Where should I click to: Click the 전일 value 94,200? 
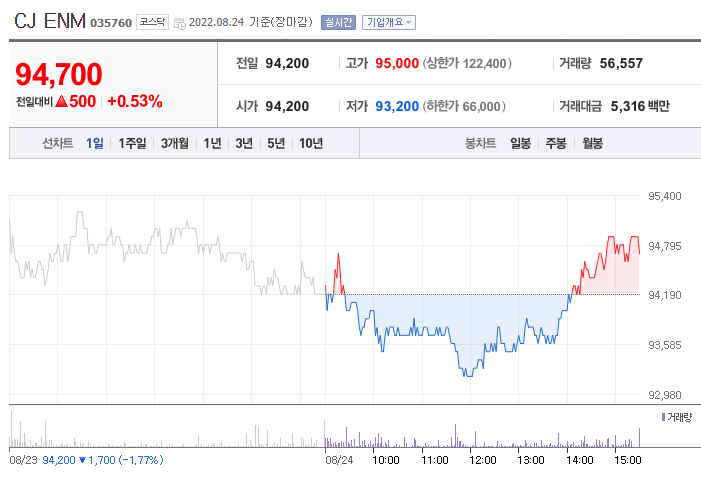[x=287, y=63]
